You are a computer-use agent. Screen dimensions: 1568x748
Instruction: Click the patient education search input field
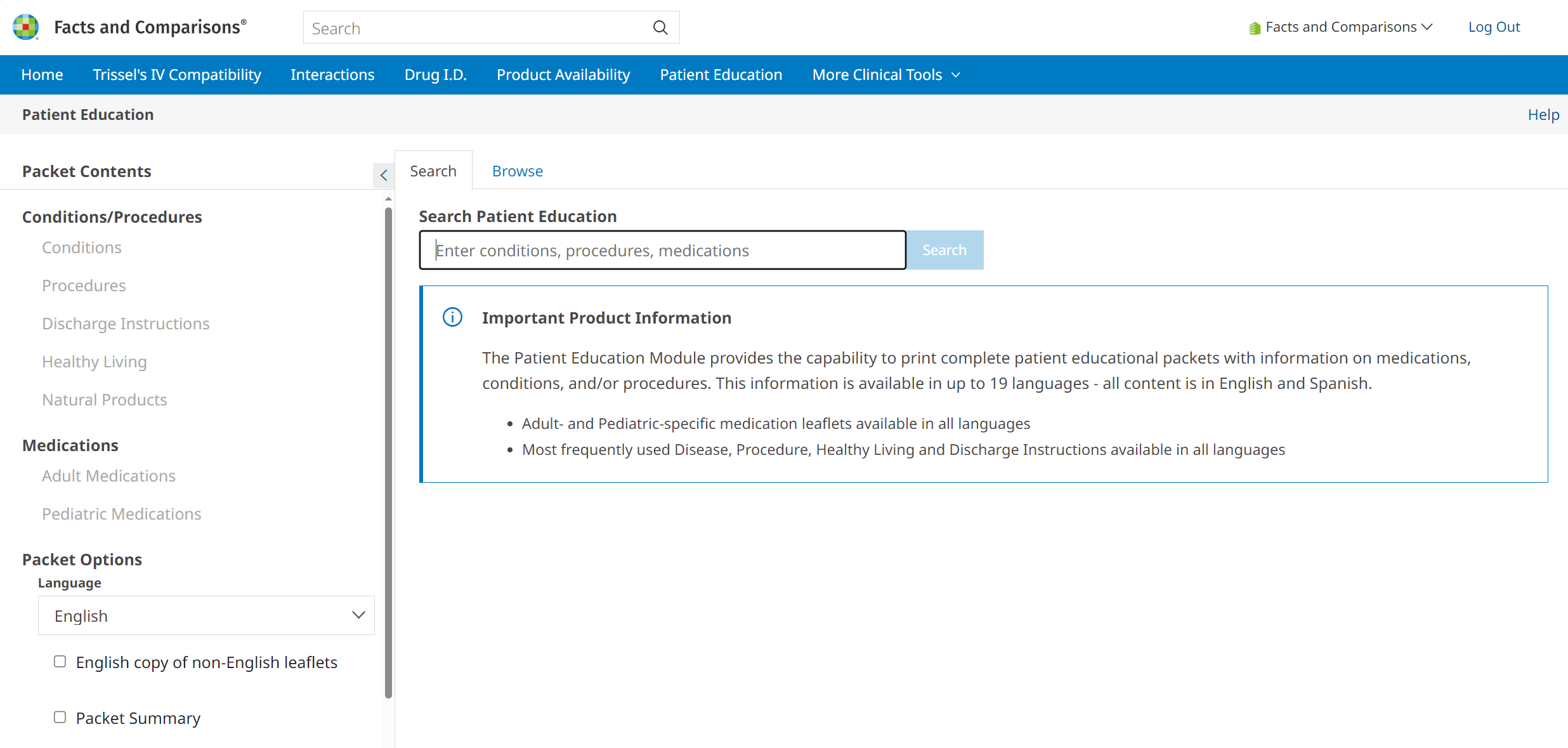pyautogui.click(x=663, y=250)
